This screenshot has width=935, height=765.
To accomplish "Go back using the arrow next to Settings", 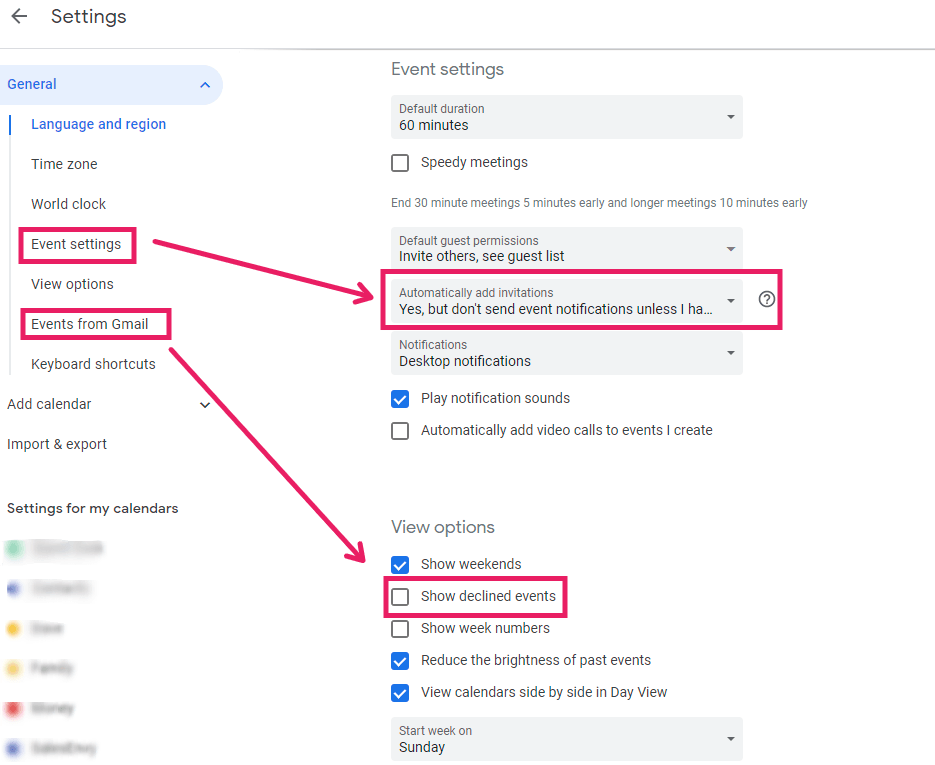I will click(20, 16).
